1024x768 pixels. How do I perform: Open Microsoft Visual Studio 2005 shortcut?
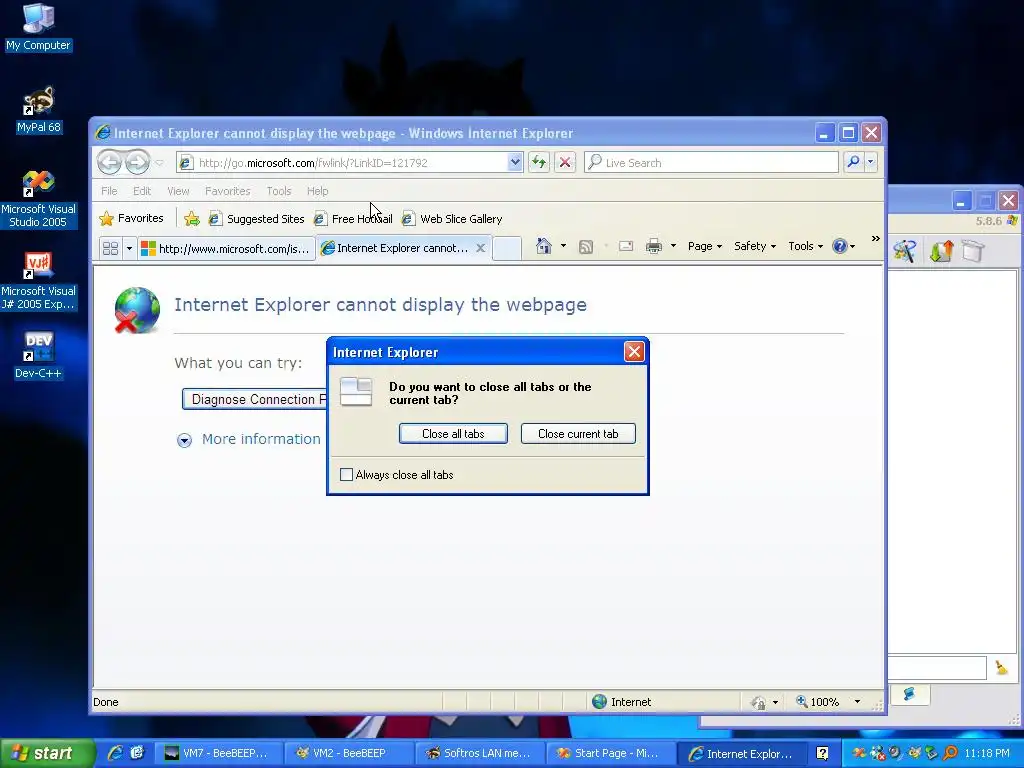(38, 199)
